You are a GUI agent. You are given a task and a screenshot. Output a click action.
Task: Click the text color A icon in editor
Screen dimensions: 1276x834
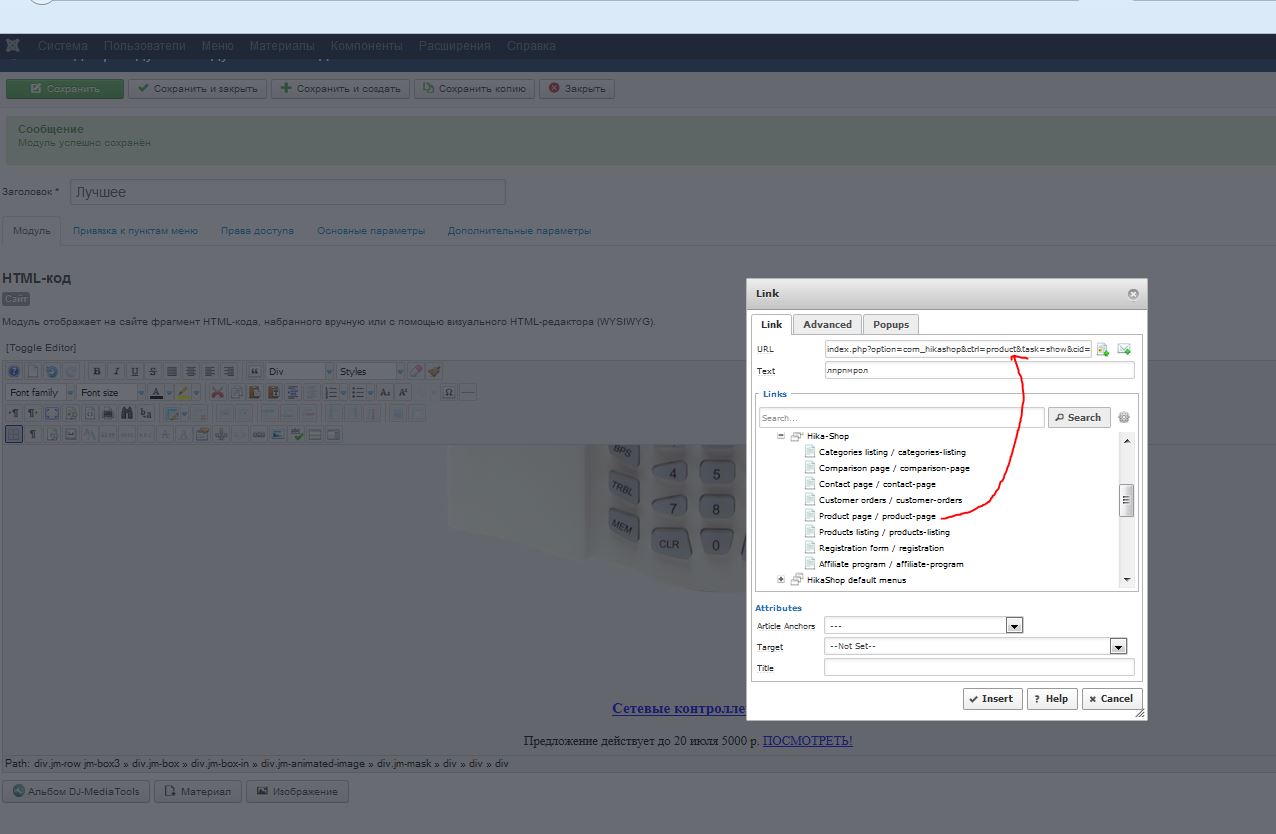(156, 393)
